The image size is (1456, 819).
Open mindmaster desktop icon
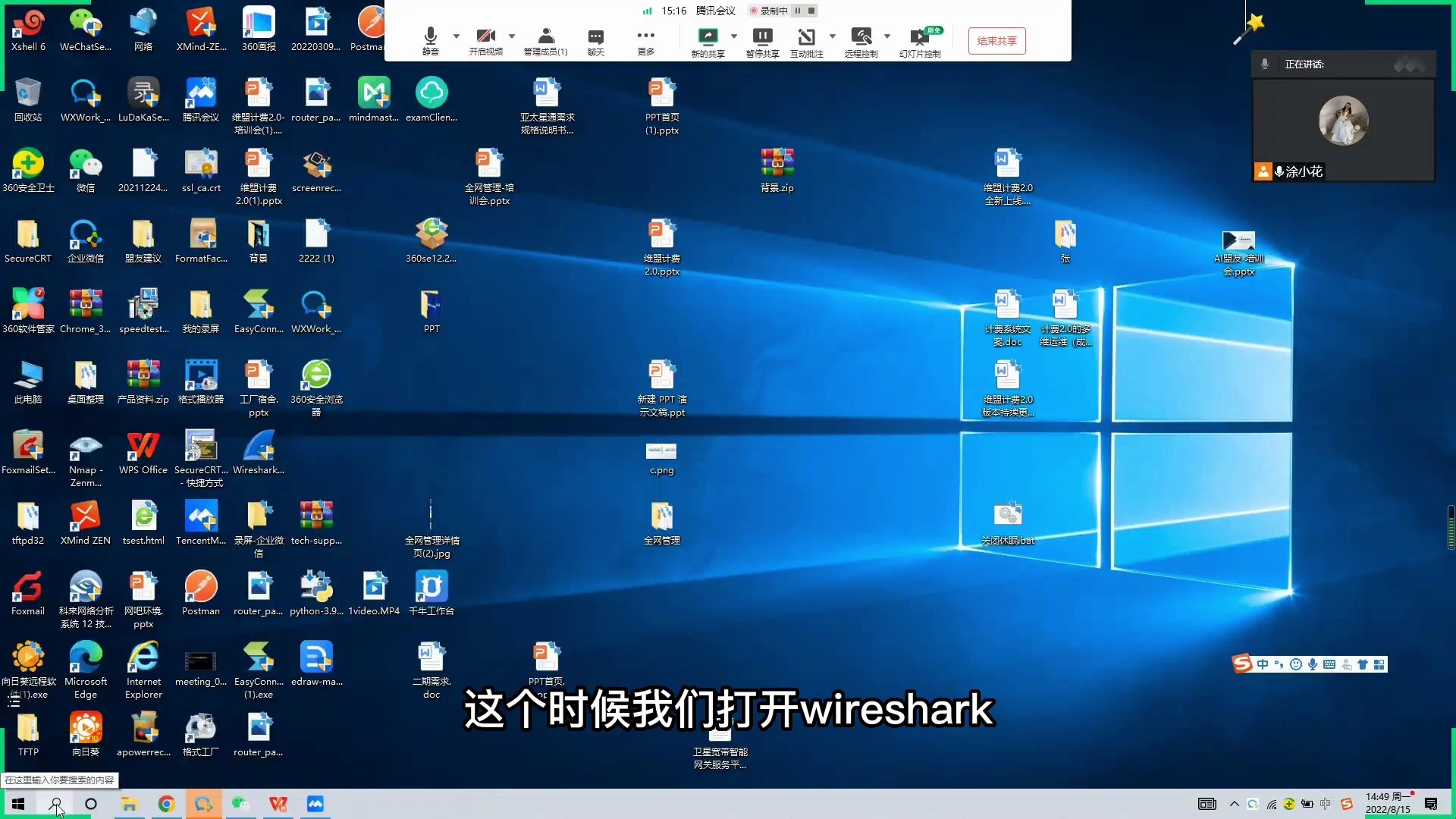coord(374,99)
